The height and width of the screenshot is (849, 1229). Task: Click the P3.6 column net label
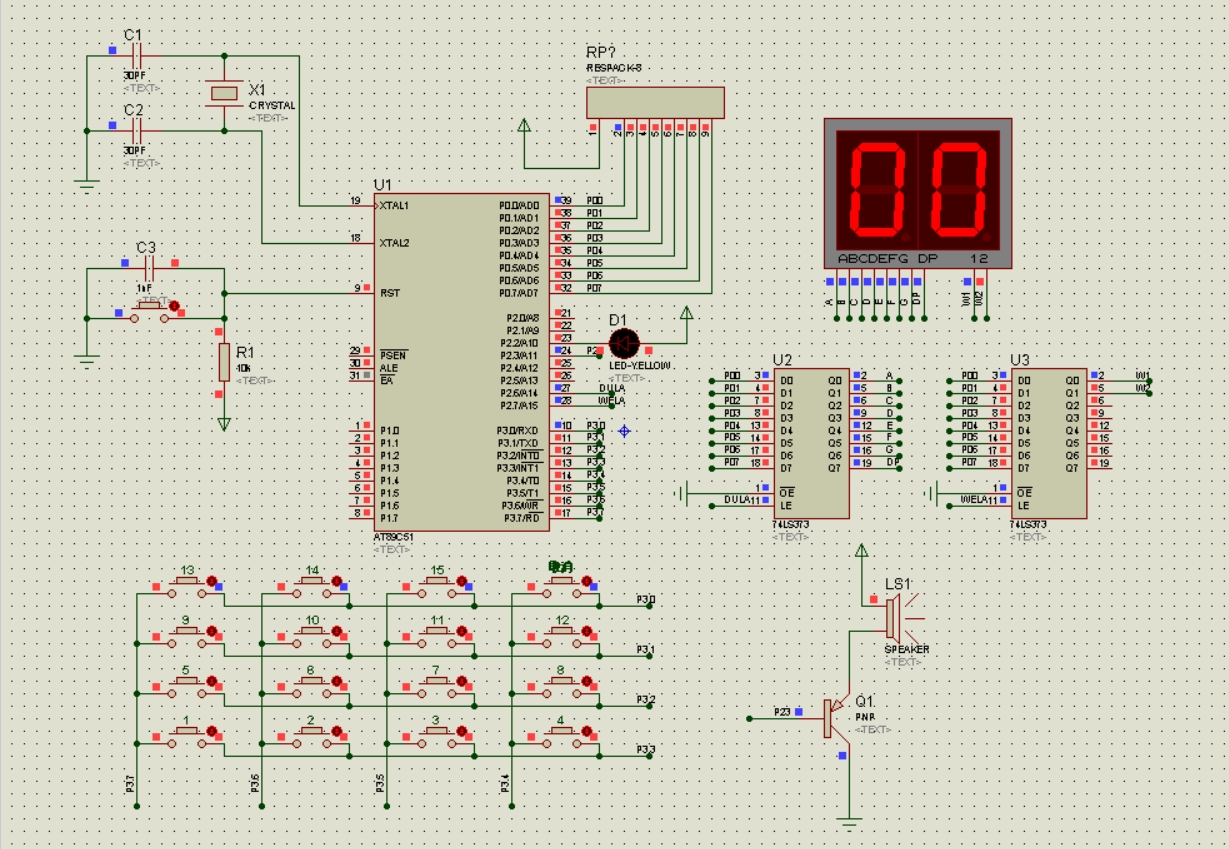point(255,784)
